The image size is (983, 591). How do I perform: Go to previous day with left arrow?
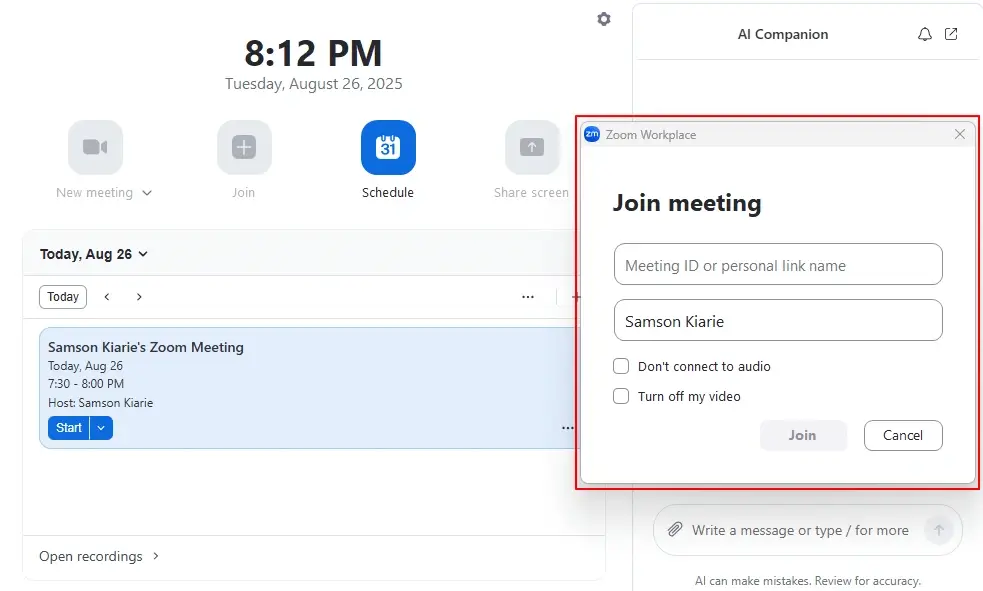click(x=107, y=297)
